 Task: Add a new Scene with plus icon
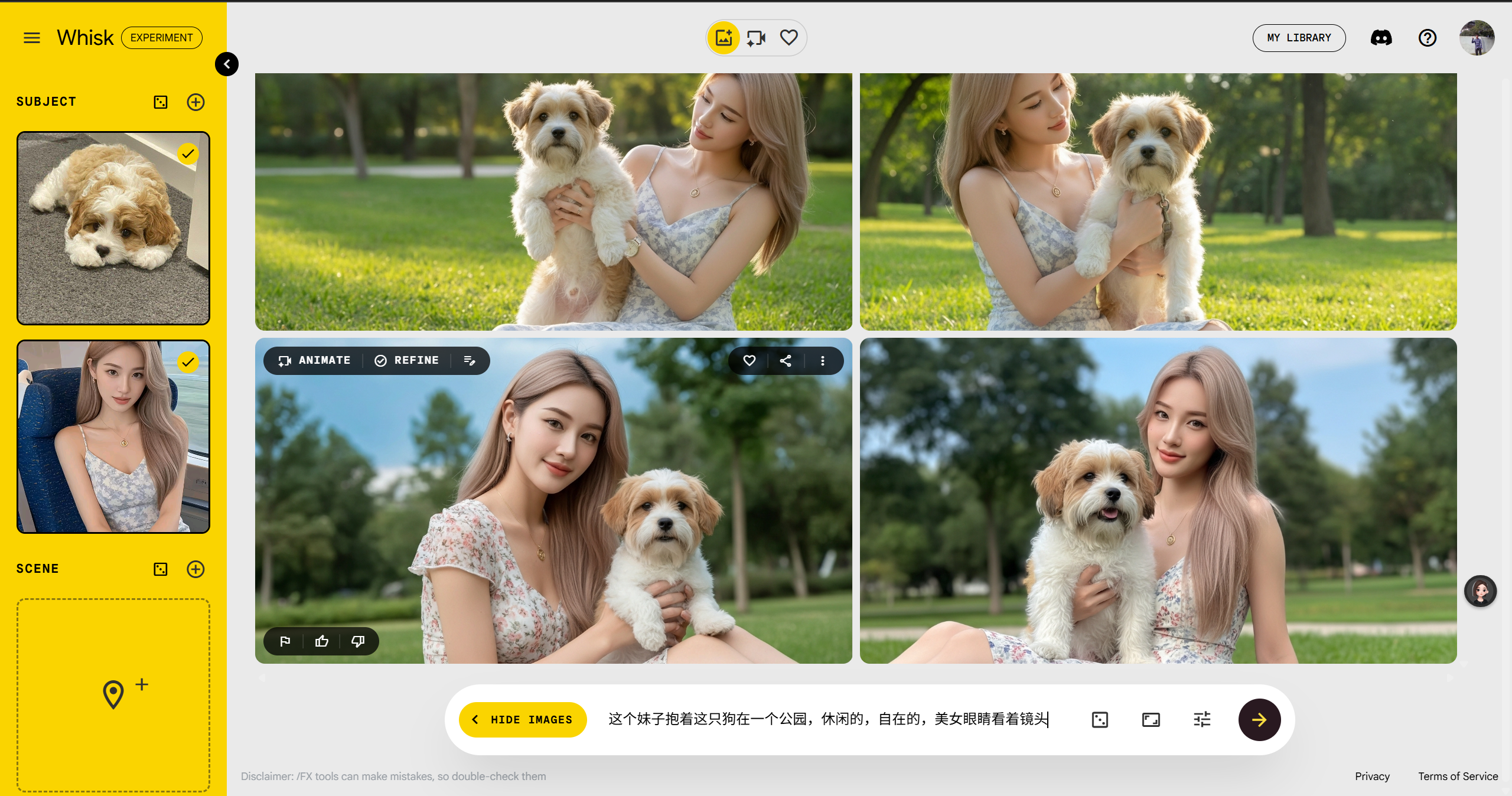click(195, 569)
